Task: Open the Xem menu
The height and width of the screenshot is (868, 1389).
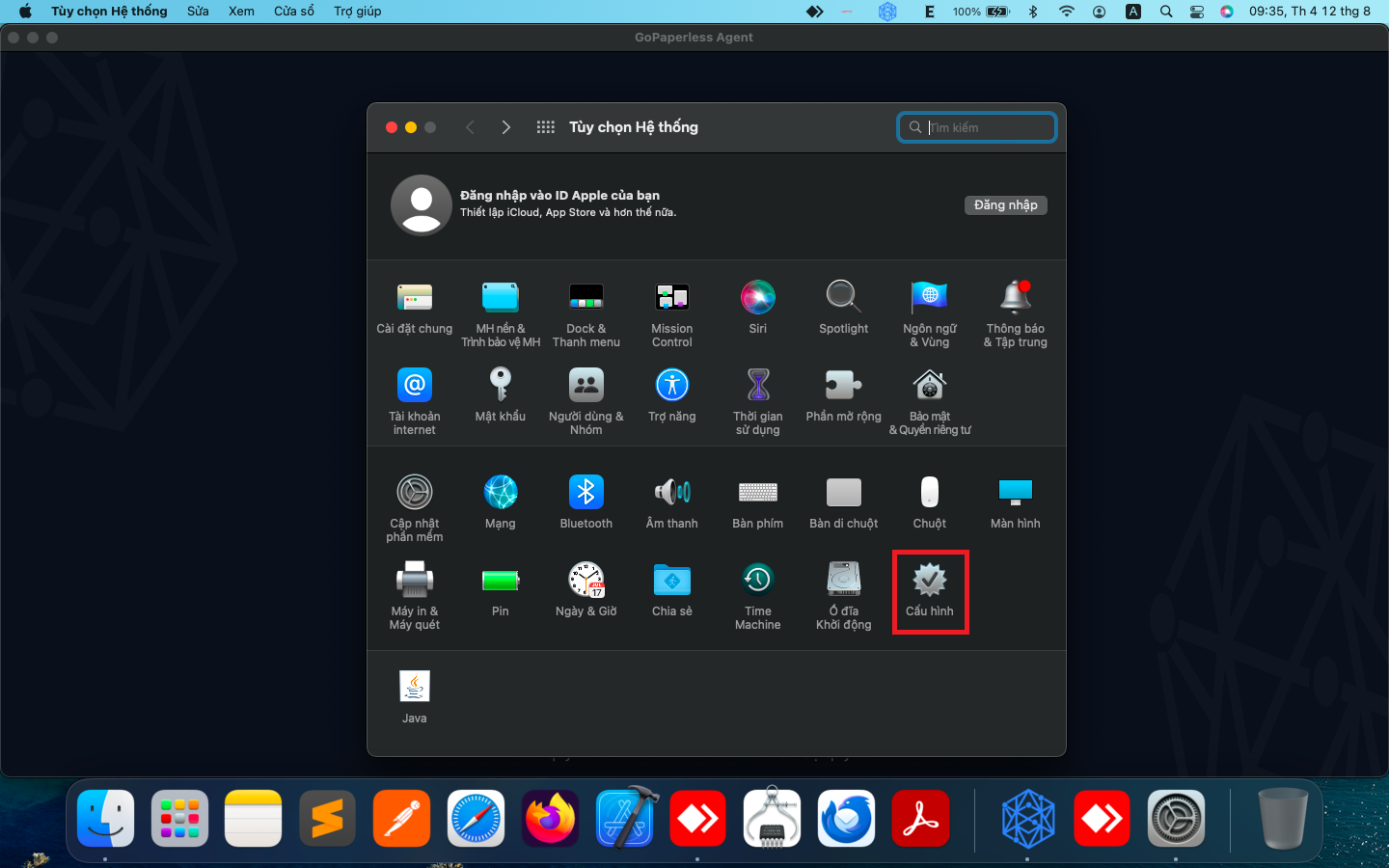Action: (x=241, y=12)
